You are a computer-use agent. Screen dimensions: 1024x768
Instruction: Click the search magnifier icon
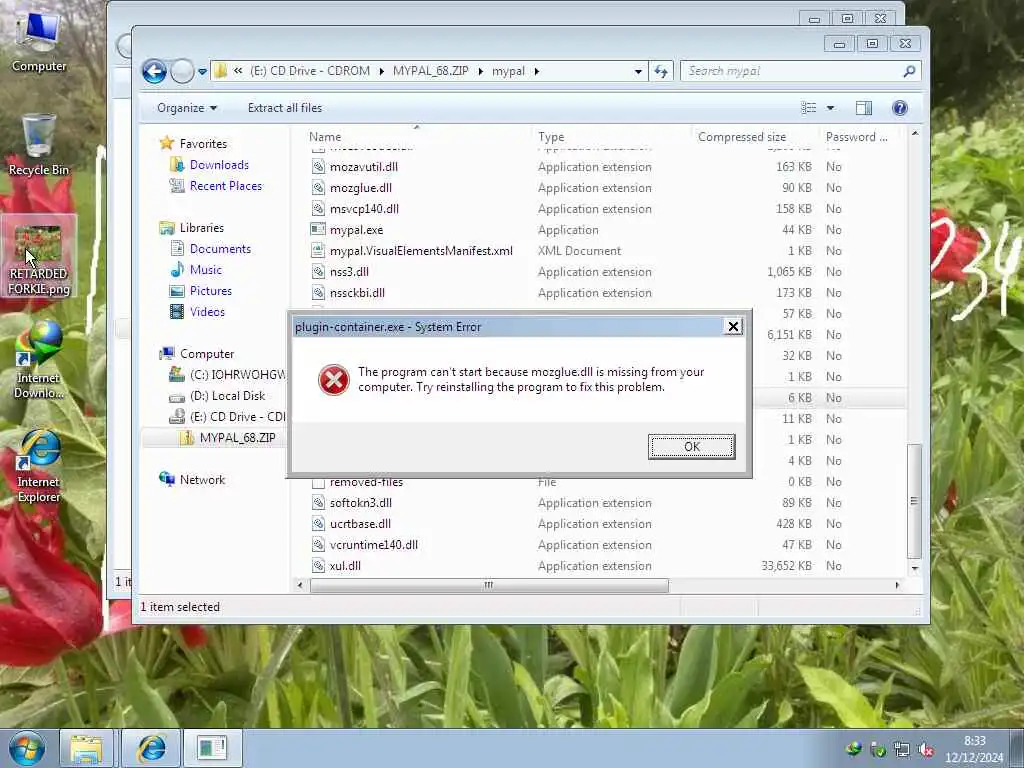point(909,71)
